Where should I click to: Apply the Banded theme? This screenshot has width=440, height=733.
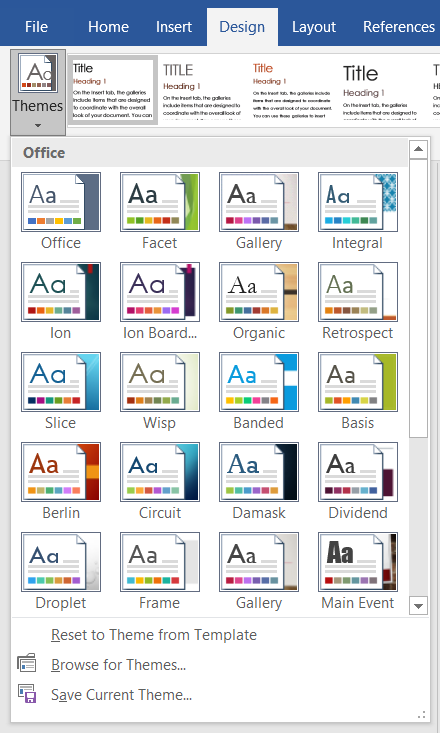click(x=259, y=382)
